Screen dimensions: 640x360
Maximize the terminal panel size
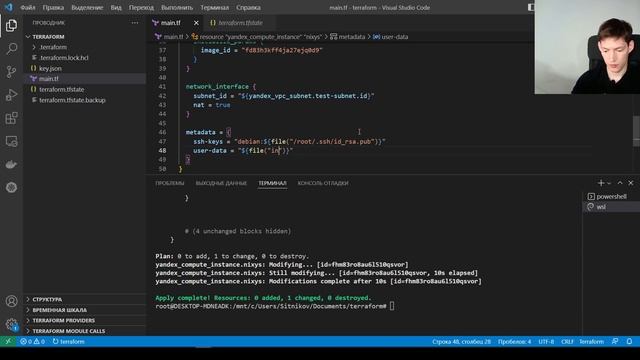620,183
